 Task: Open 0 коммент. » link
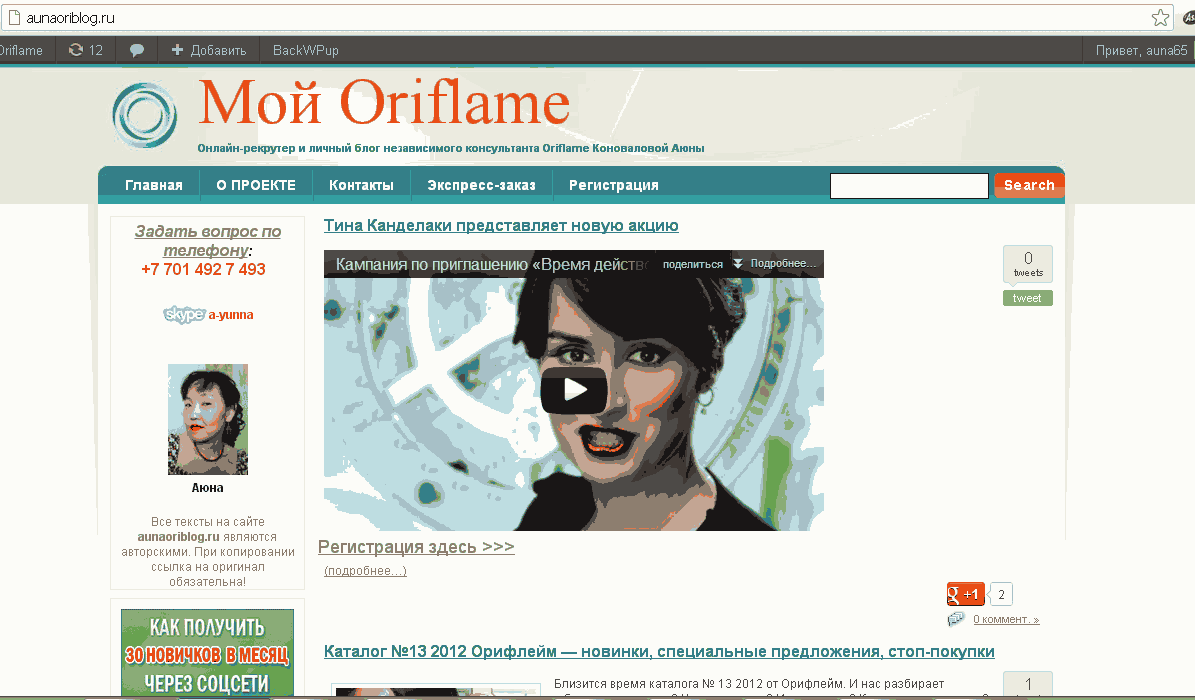(1006, 619)
